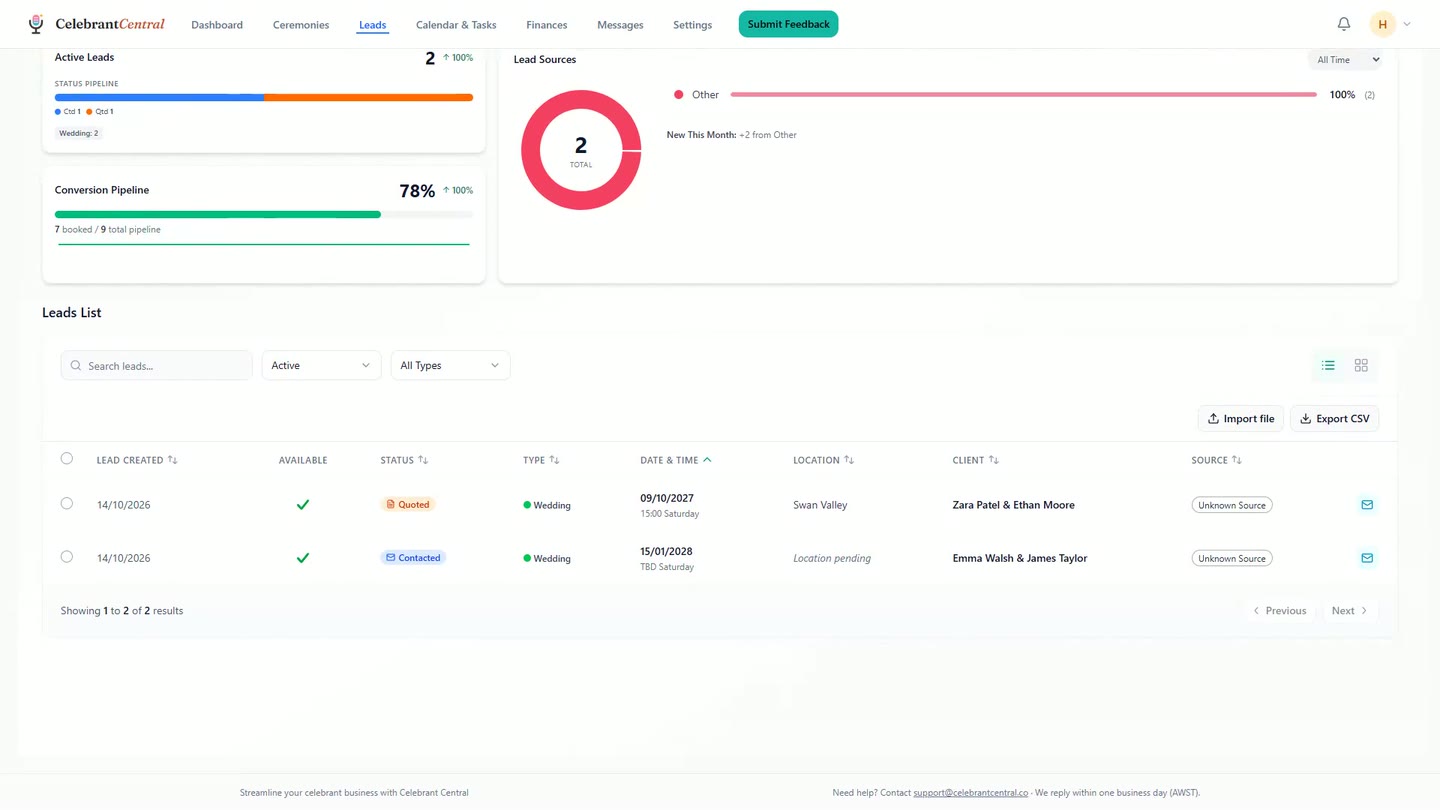
Task: Expand user menu chevron beside avatar
Action: [x=1407, y=24]
